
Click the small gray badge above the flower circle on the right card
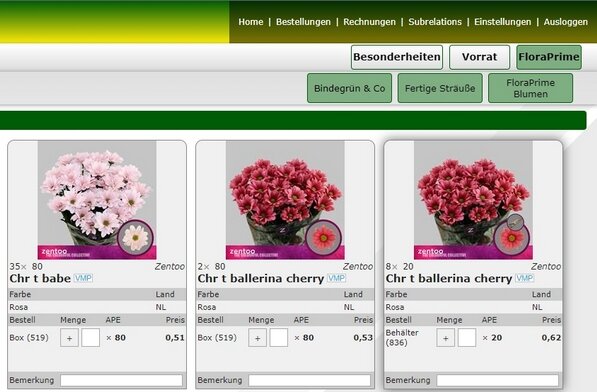pos(515,222)
